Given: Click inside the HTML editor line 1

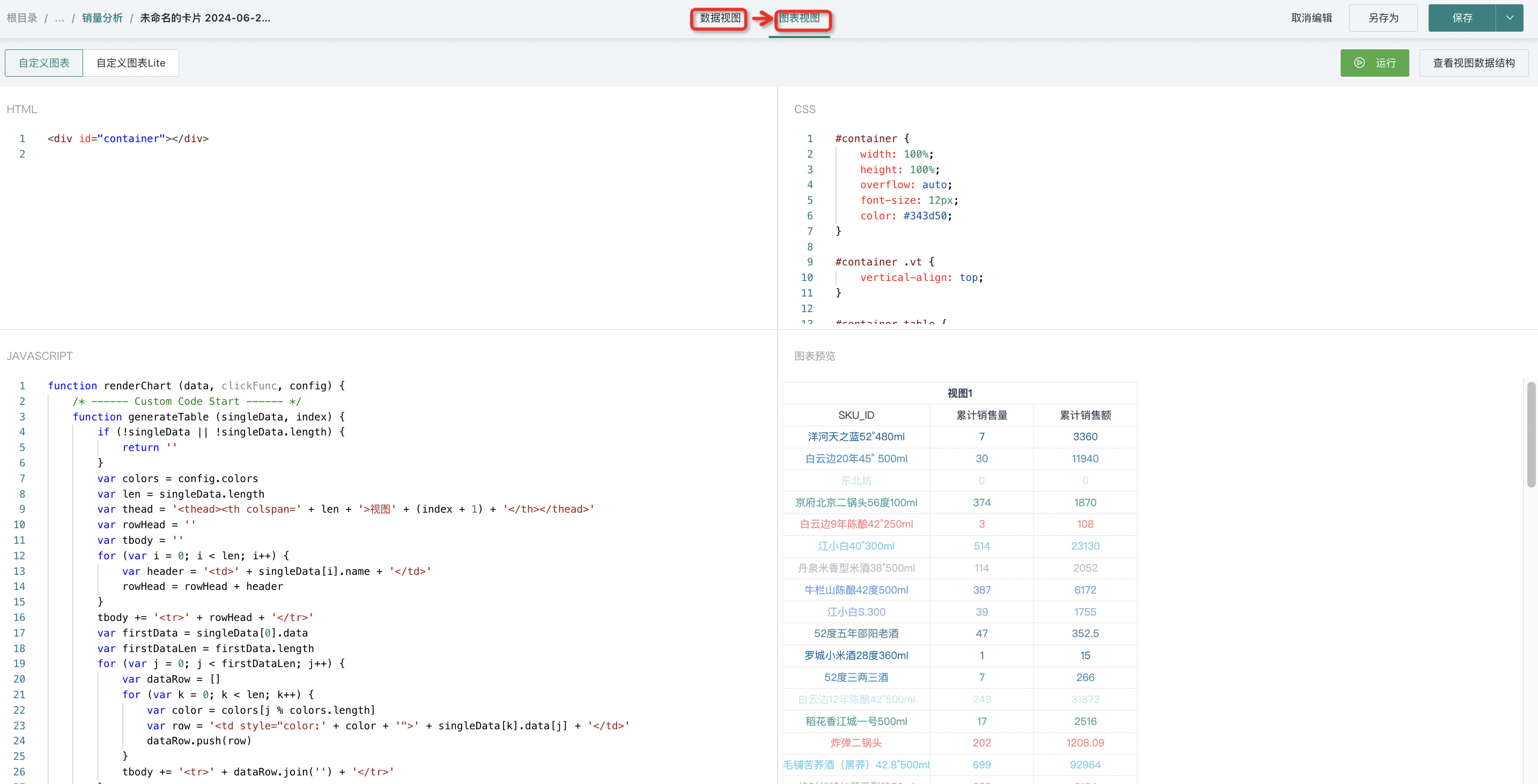Looking at the screenshot, I should tap(128, 138).
